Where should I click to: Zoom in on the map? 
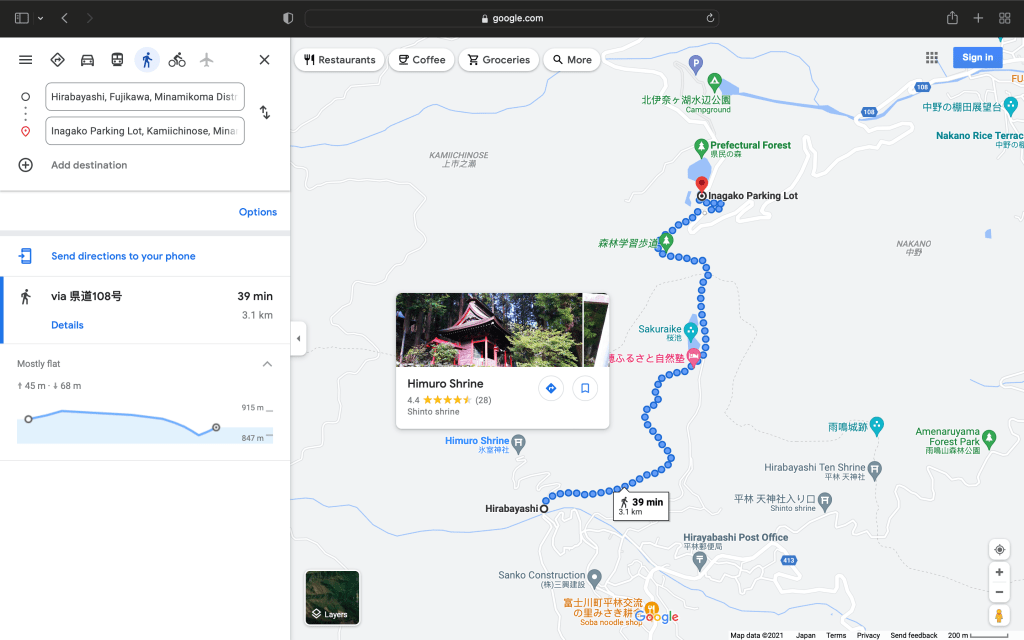click(x=999, y=573)
